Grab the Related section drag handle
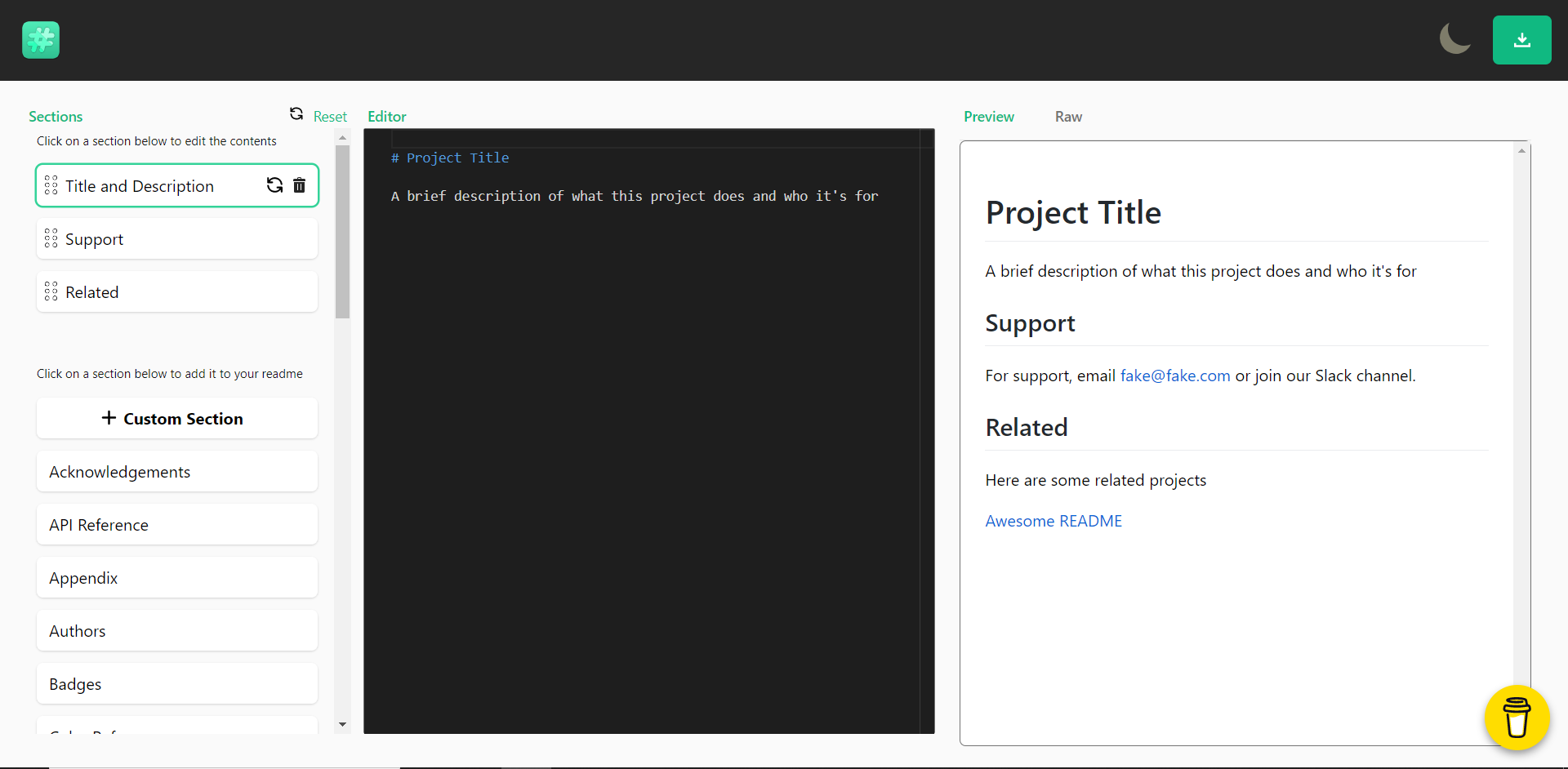Screen dimensions: 1568x769 point(51,291)
